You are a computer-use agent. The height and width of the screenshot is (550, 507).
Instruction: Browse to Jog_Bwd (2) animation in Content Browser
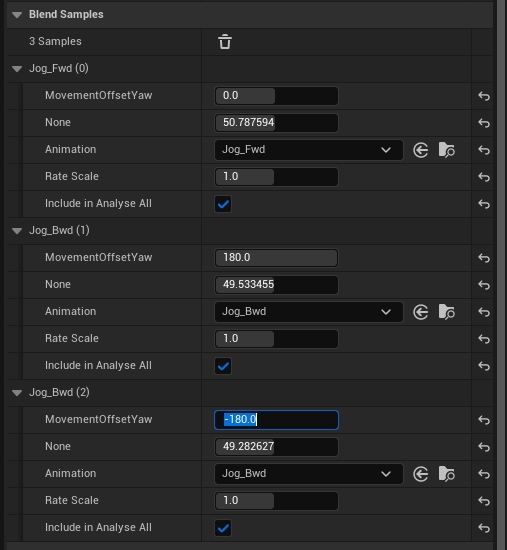(447, 474)
